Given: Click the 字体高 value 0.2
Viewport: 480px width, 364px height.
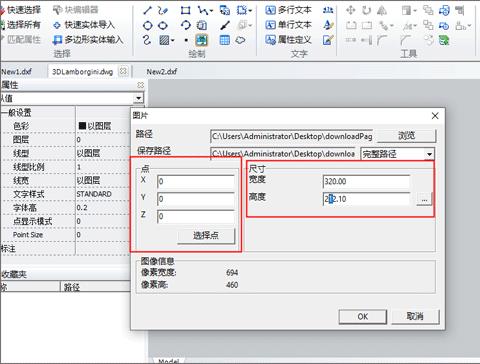Looking at the screenshot, I should (82, 208).
